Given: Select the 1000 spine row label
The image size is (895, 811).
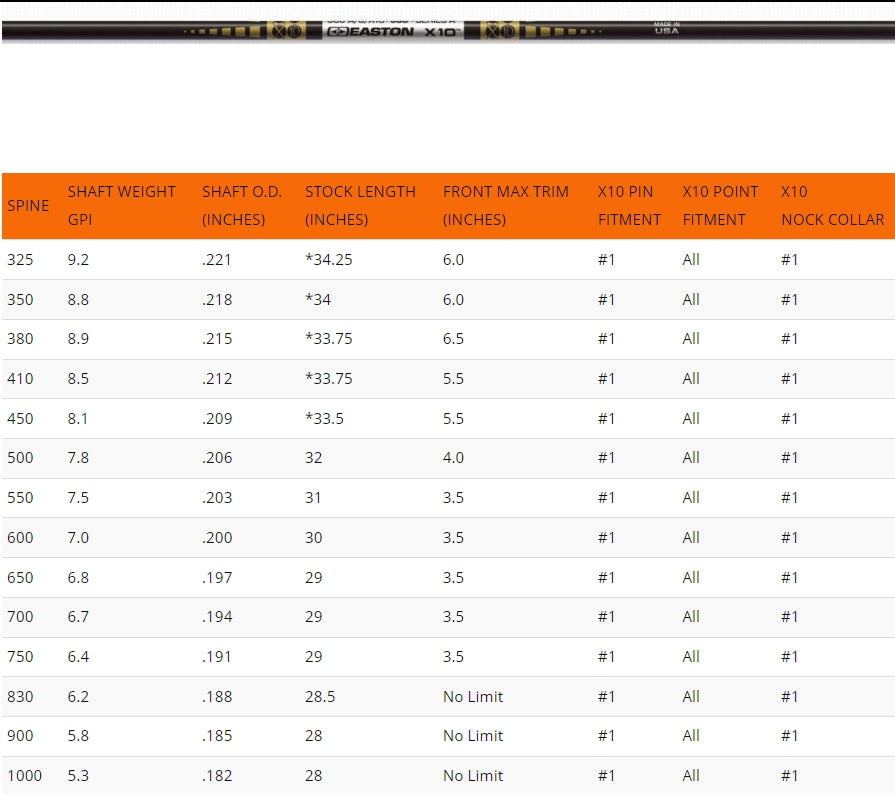Looking at the screenshot, I should point(24,776).
